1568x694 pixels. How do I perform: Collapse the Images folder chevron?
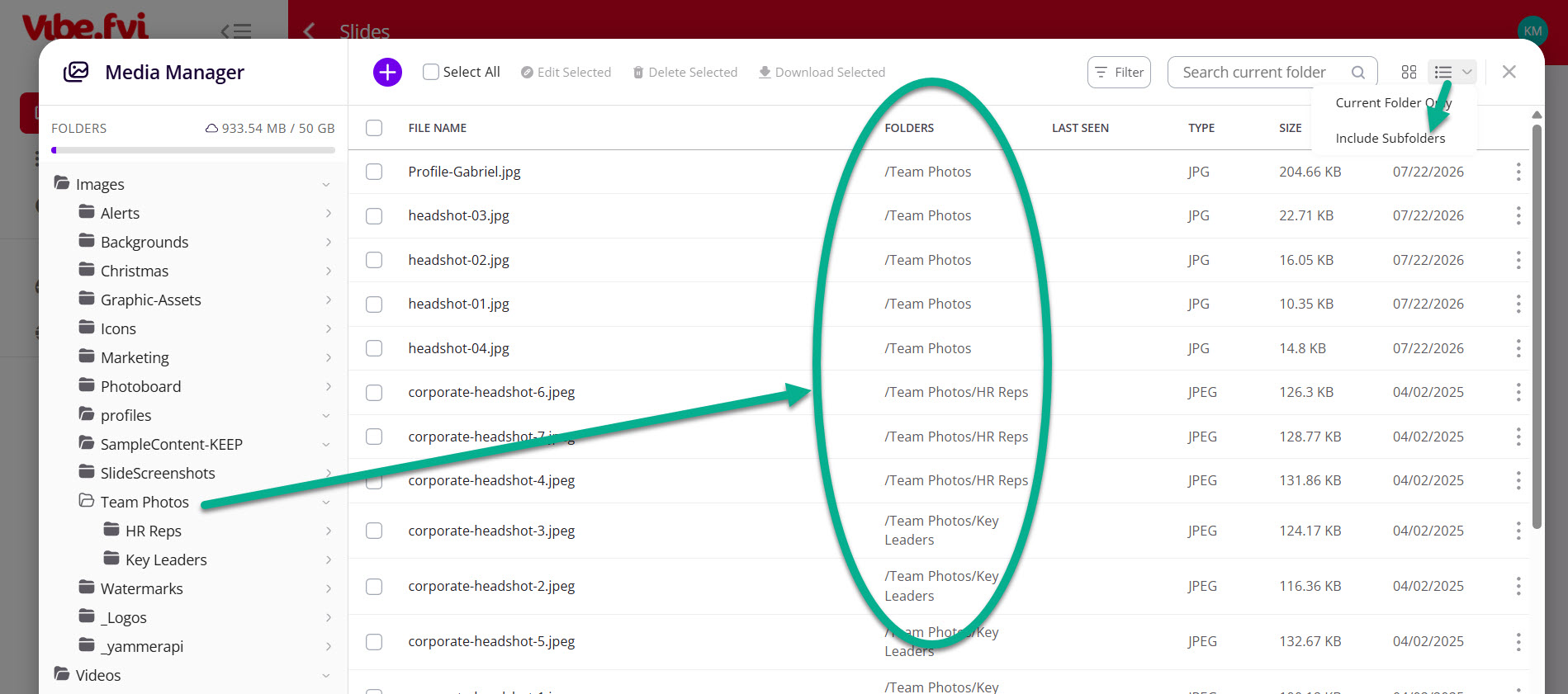tap(326, 185)
